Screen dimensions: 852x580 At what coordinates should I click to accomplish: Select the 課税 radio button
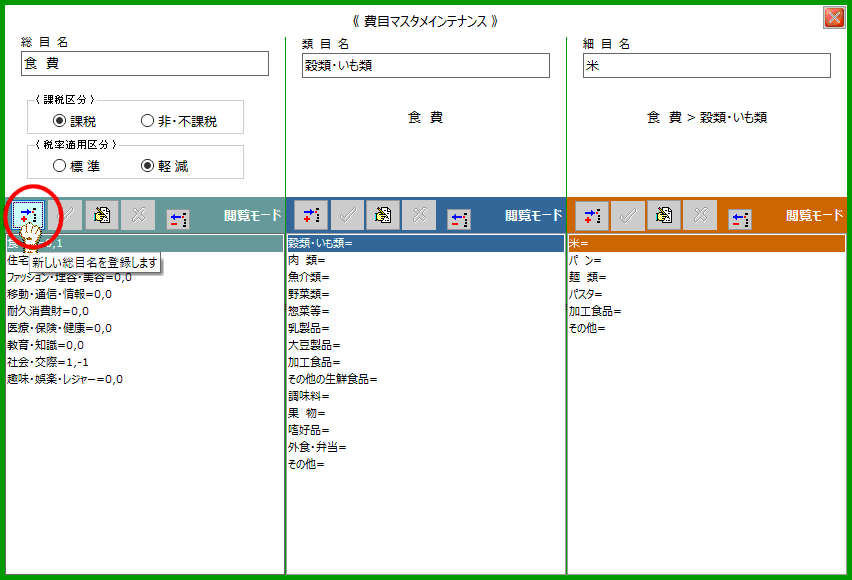pos(60,121)
